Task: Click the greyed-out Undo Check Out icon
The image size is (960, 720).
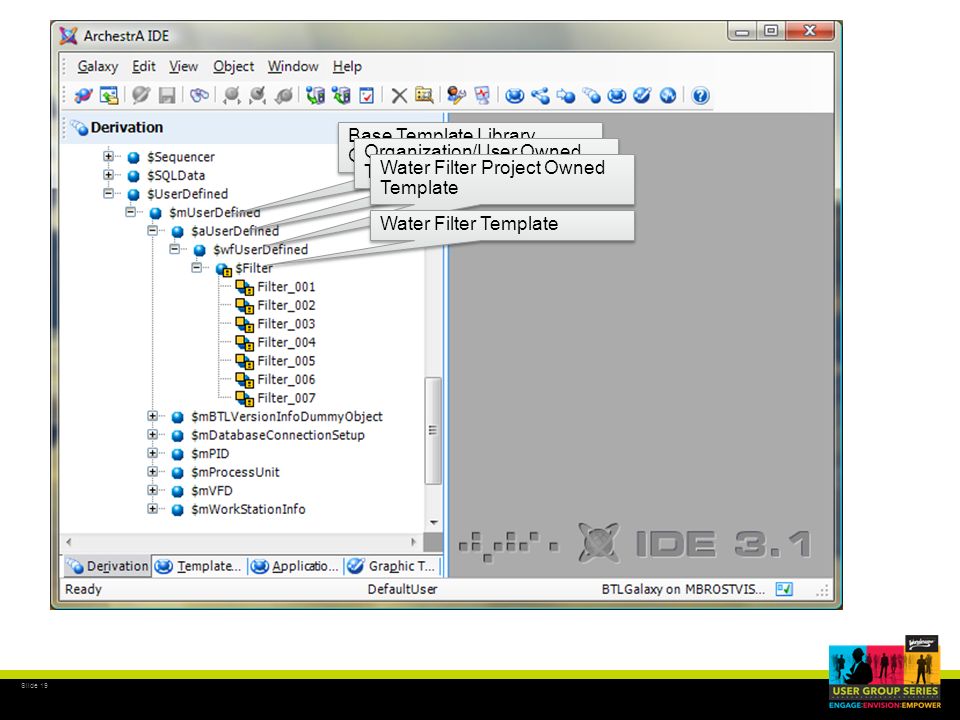Action: pyautogui.click(x=283, y=96)
